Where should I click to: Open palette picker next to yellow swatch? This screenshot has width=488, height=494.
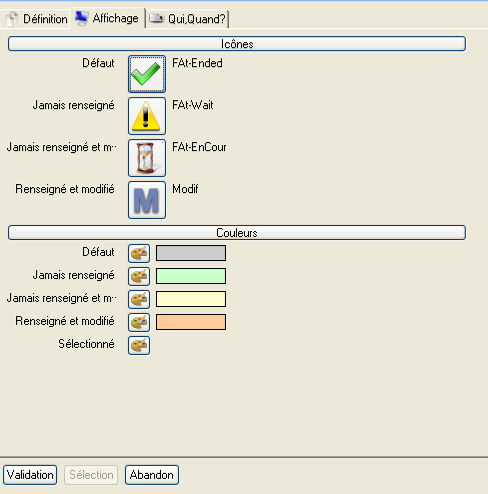[139, 299]
